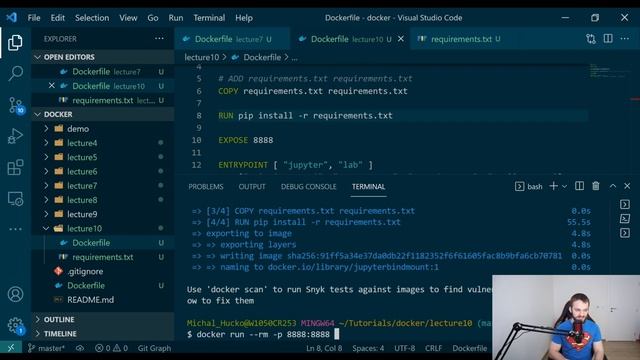Open Manage gear settings icon
640x360 pixels.
click(16, 326)
